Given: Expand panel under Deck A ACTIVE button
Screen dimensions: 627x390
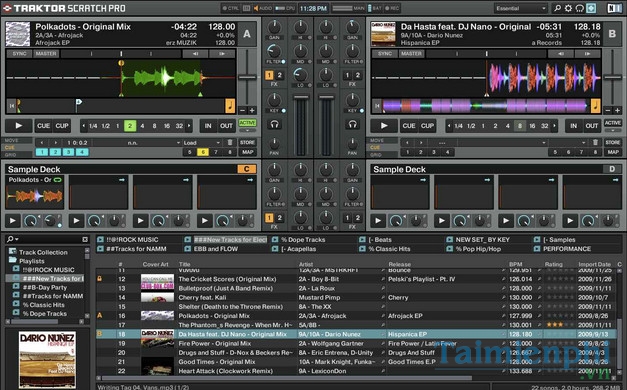Looking at the screenshot, I should tap(248, 130).
